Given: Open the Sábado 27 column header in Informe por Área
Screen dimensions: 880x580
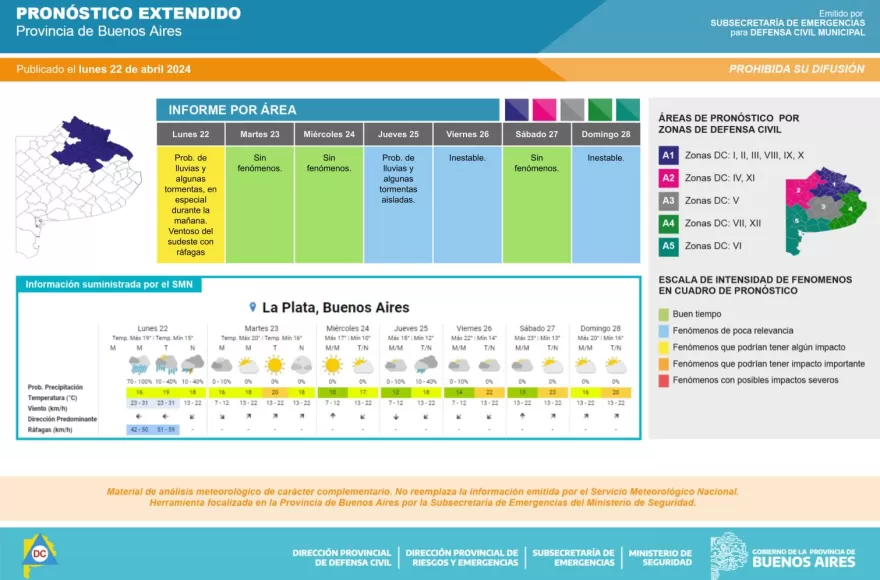Looking at the screenshot, I should pyautogui.click(x=537, y=134).
